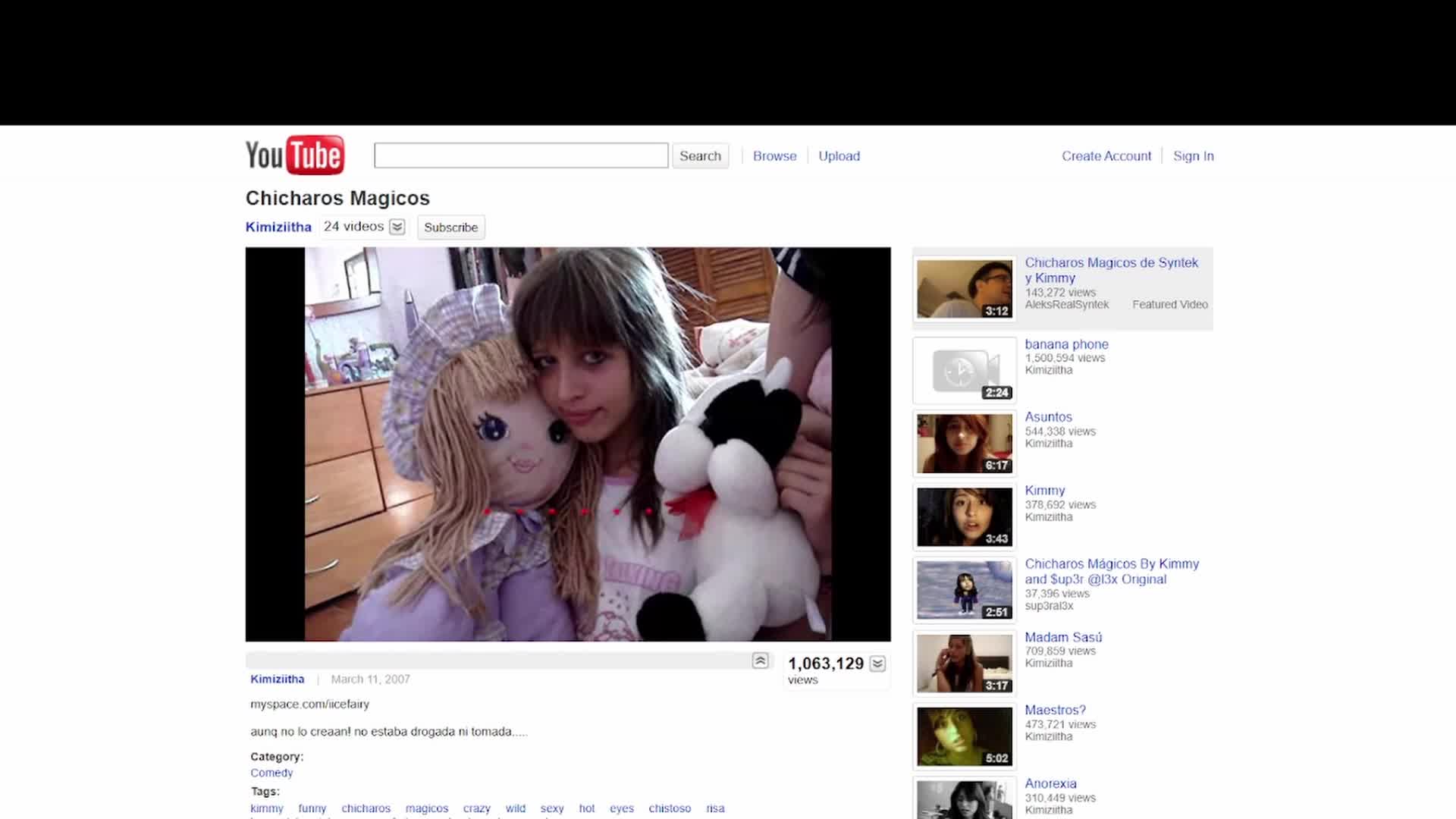Focus the search input field
Image resolution: width=1456 pixels, height=819 pixels.
click(521, 155)
